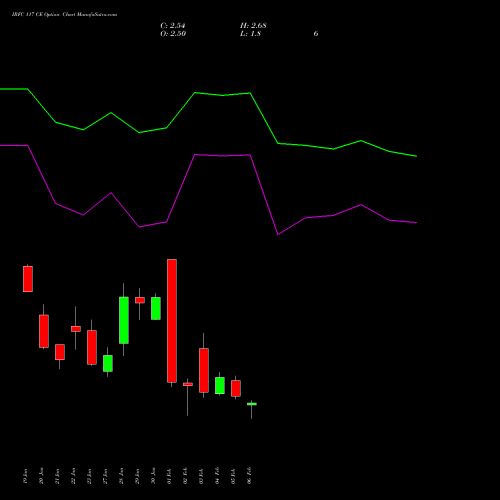The width and height of the screenshot is (500, 500).
Task: Click the close value C: 2.54
Action: [x=173, y=26]
